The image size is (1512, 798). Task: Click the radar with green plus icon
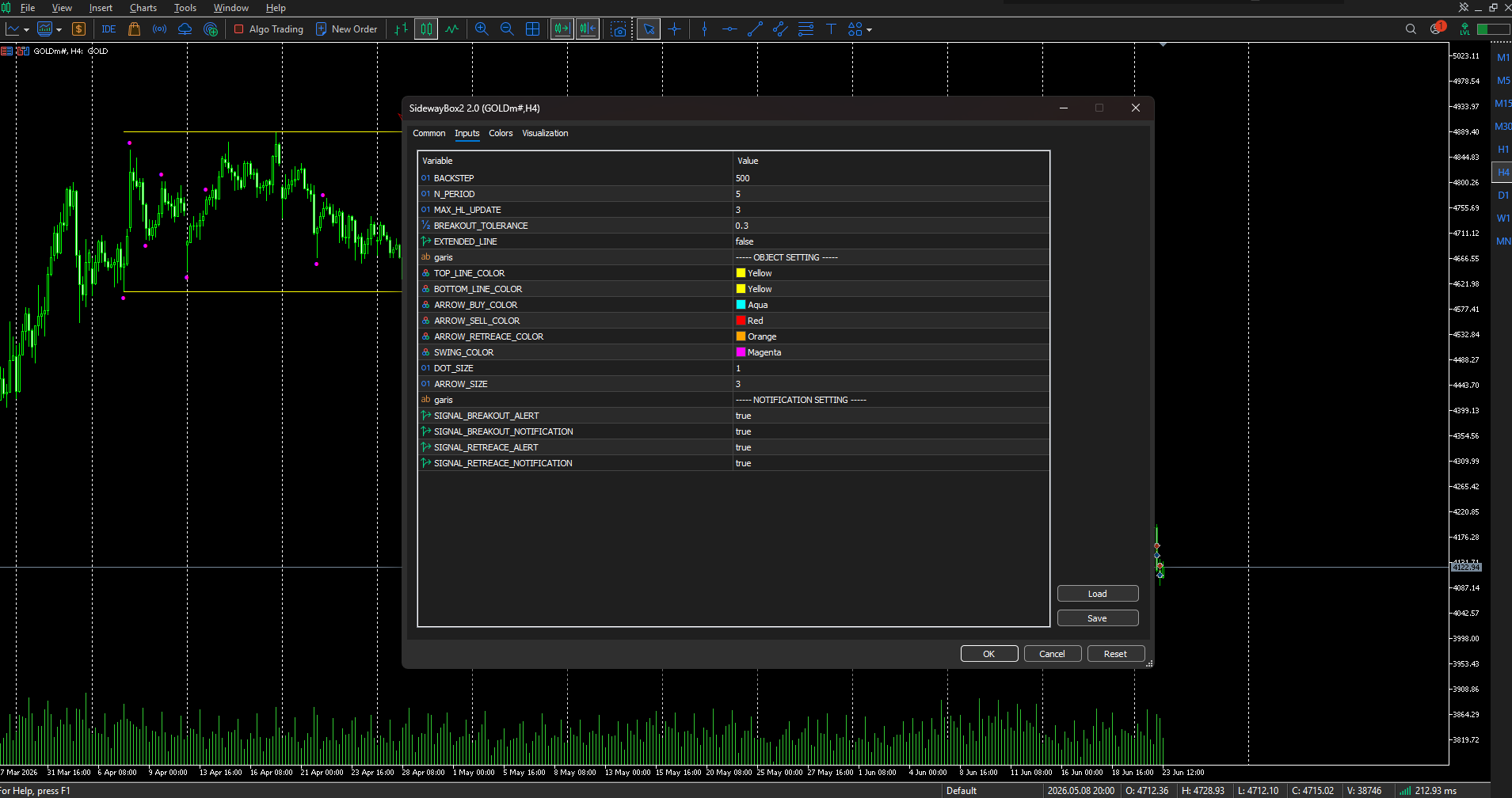click(x=211, y=29)
